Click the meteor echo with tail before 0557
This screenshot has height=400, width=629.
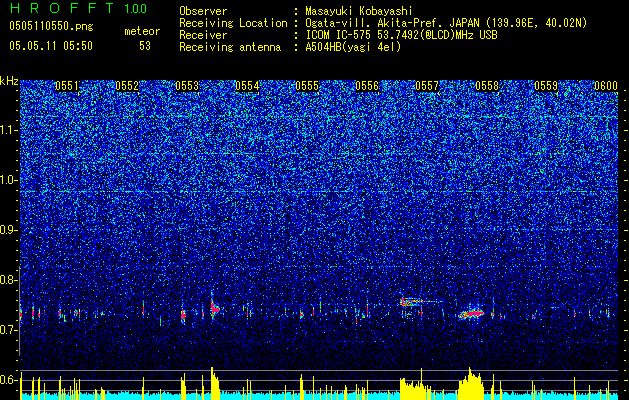point(420,302)
